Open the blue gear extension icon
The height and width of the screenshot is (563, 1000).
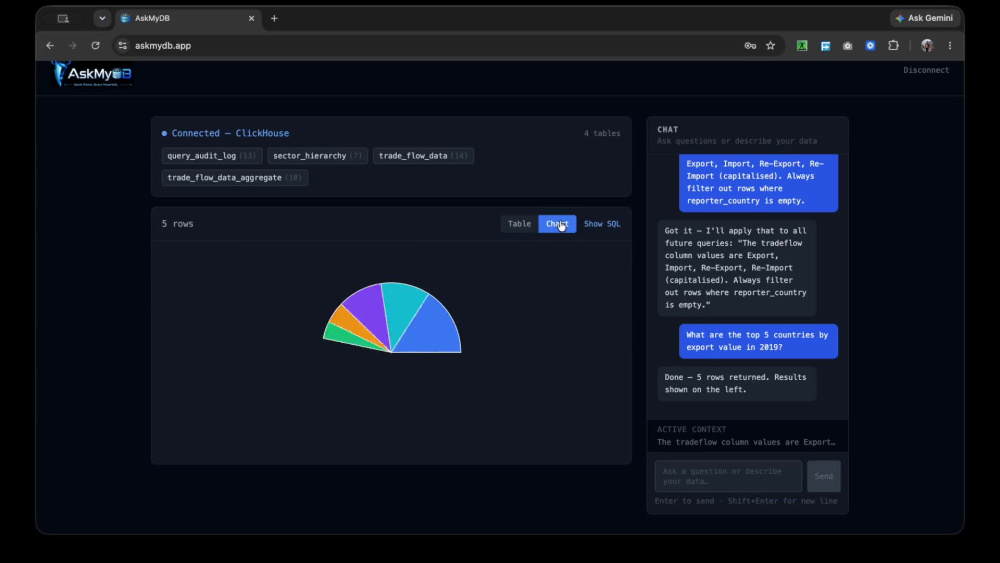tap(871, 45)
